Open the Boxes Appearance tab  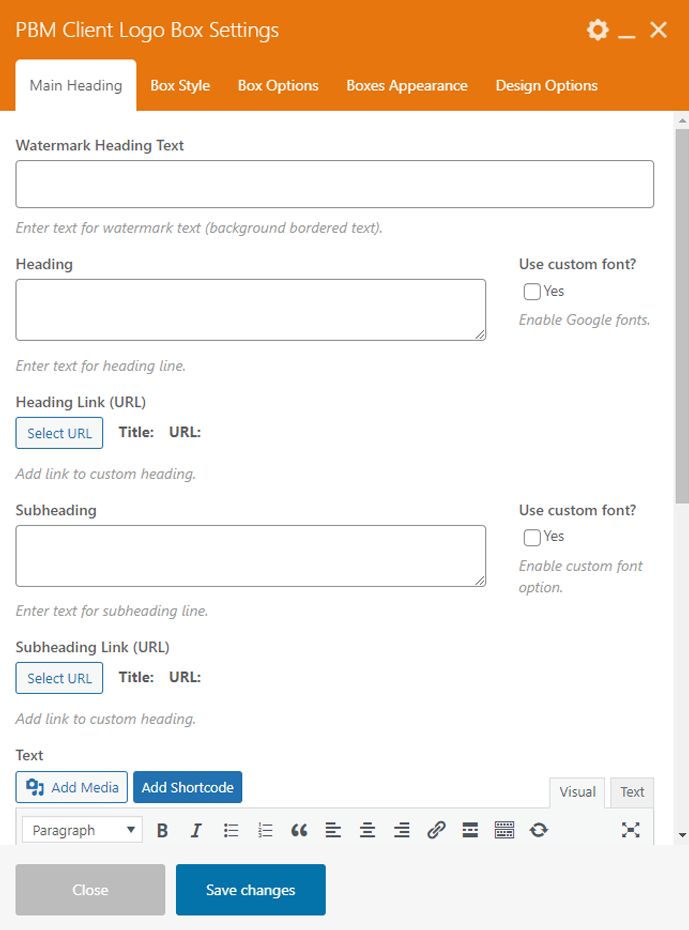coord(407,86)
